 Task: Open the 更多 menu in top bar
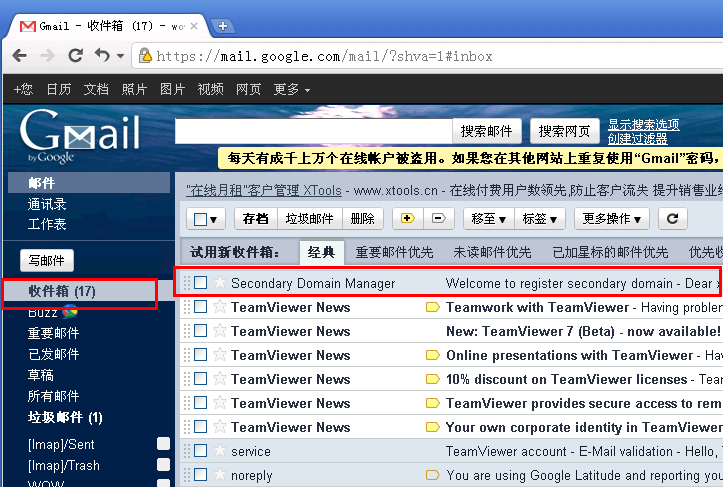pyautogui.click(x=292, y=89)
